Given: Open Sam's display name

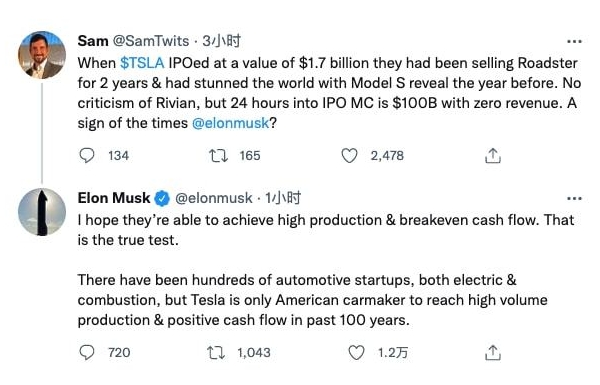Looking at the screenshot, I should [93, 41].
